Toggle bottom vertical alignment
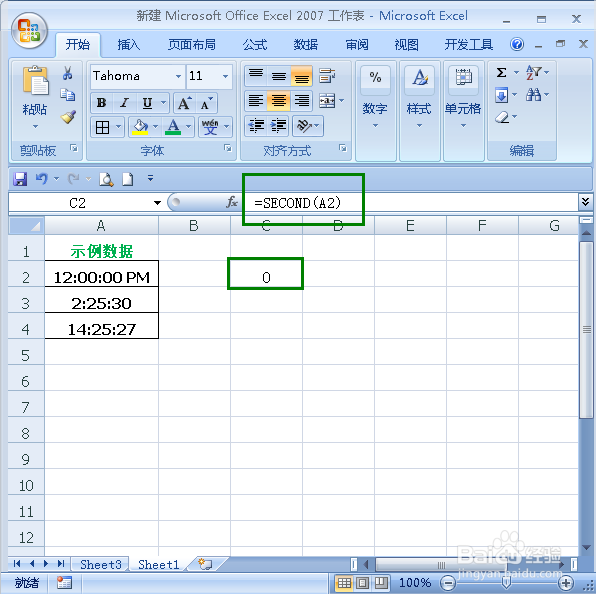Viewport: 596px width, 594px height. [301, 76]
